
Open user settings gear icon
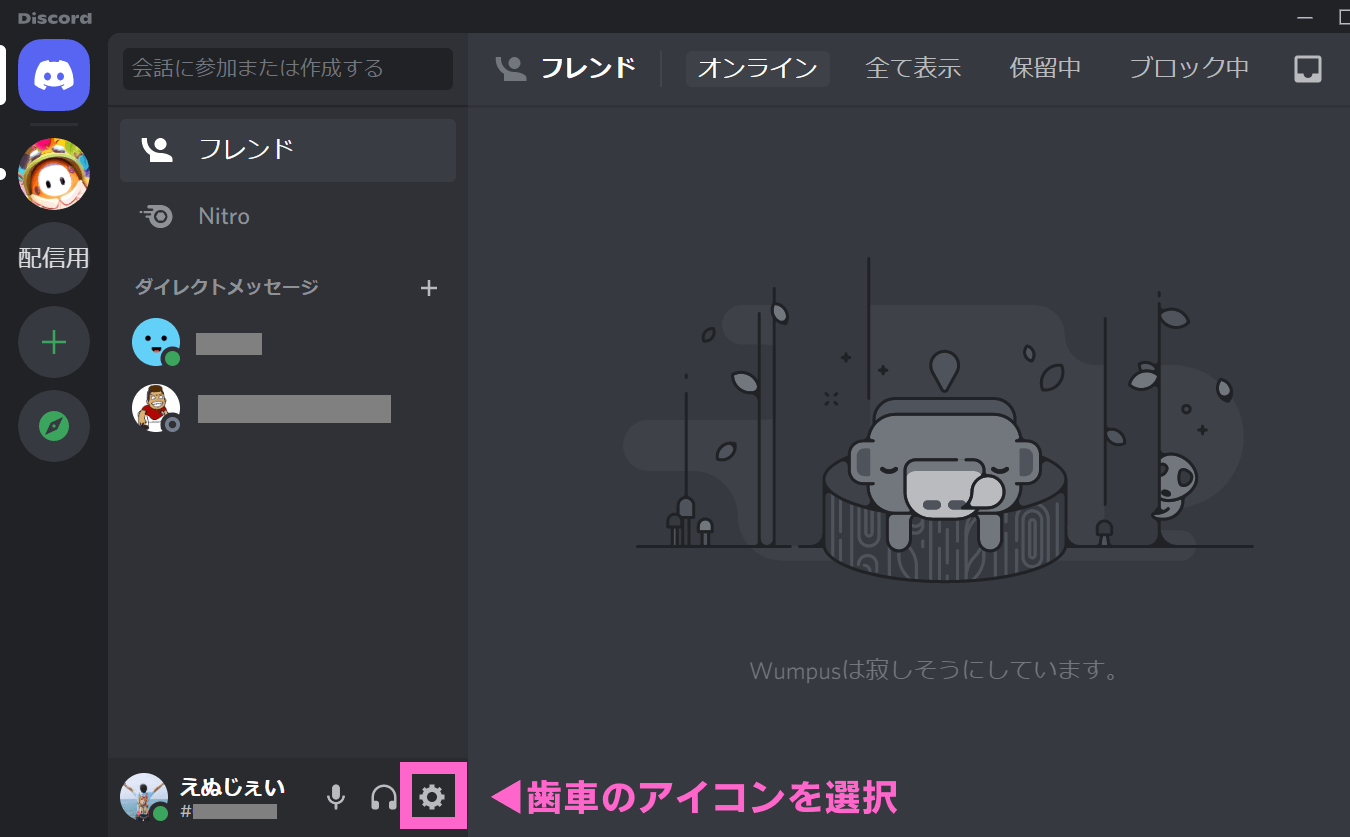point(432,797)
